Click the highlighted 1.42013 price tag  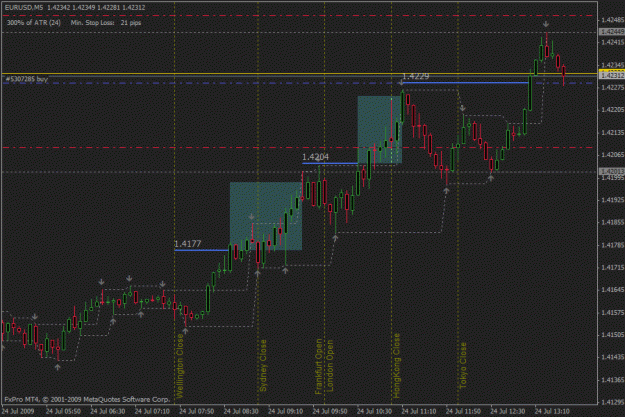click(x=612, y=171)
